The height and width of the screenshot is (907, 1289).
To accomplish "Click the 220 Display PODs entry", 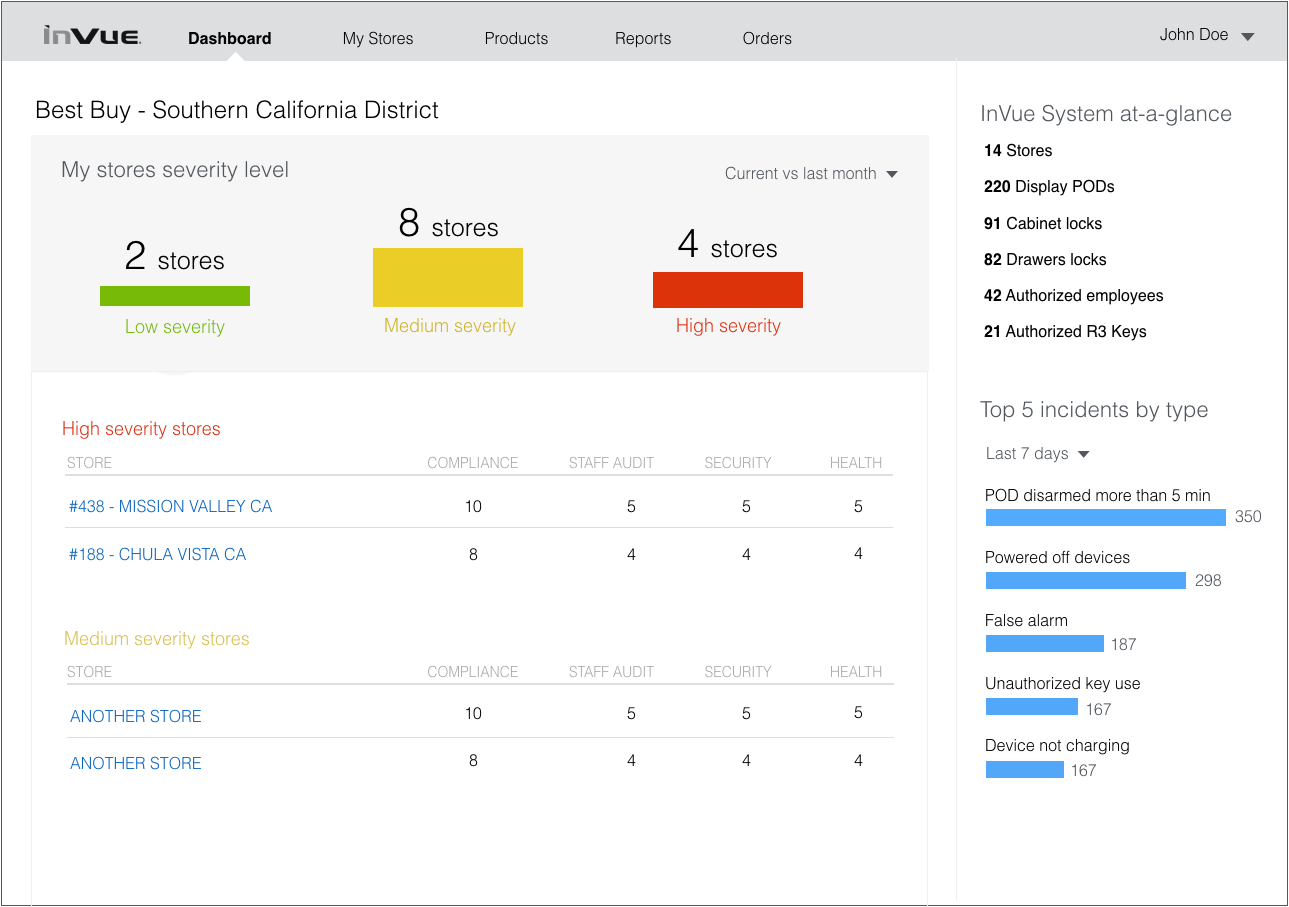I will pos(1049,187).
